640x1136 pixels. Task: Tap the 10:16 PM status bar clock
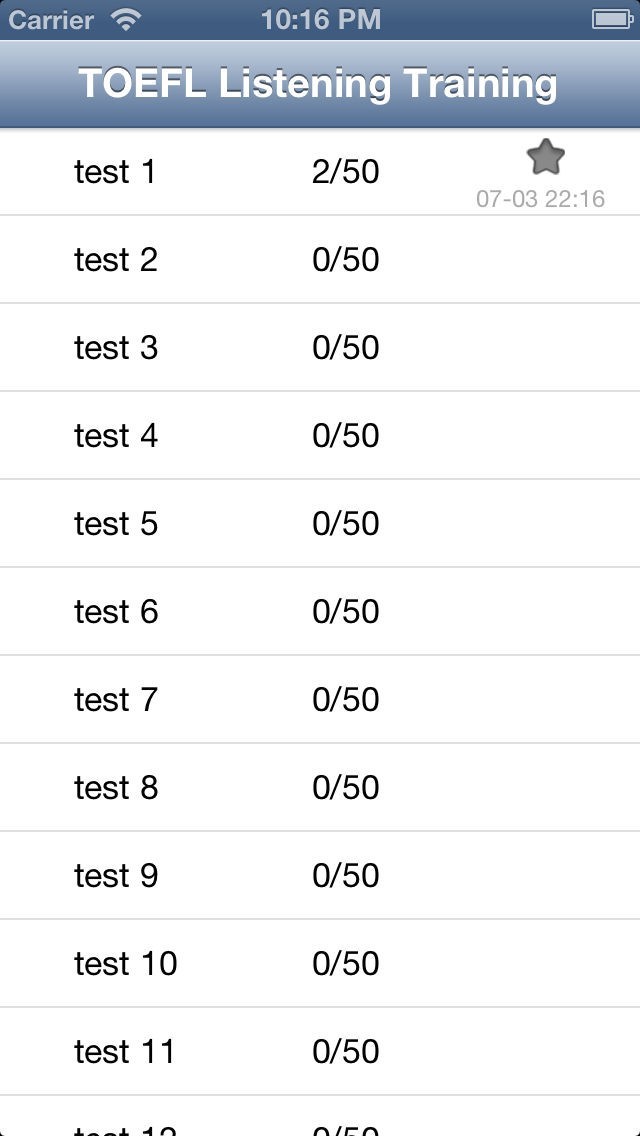click(x=320, y=19)
